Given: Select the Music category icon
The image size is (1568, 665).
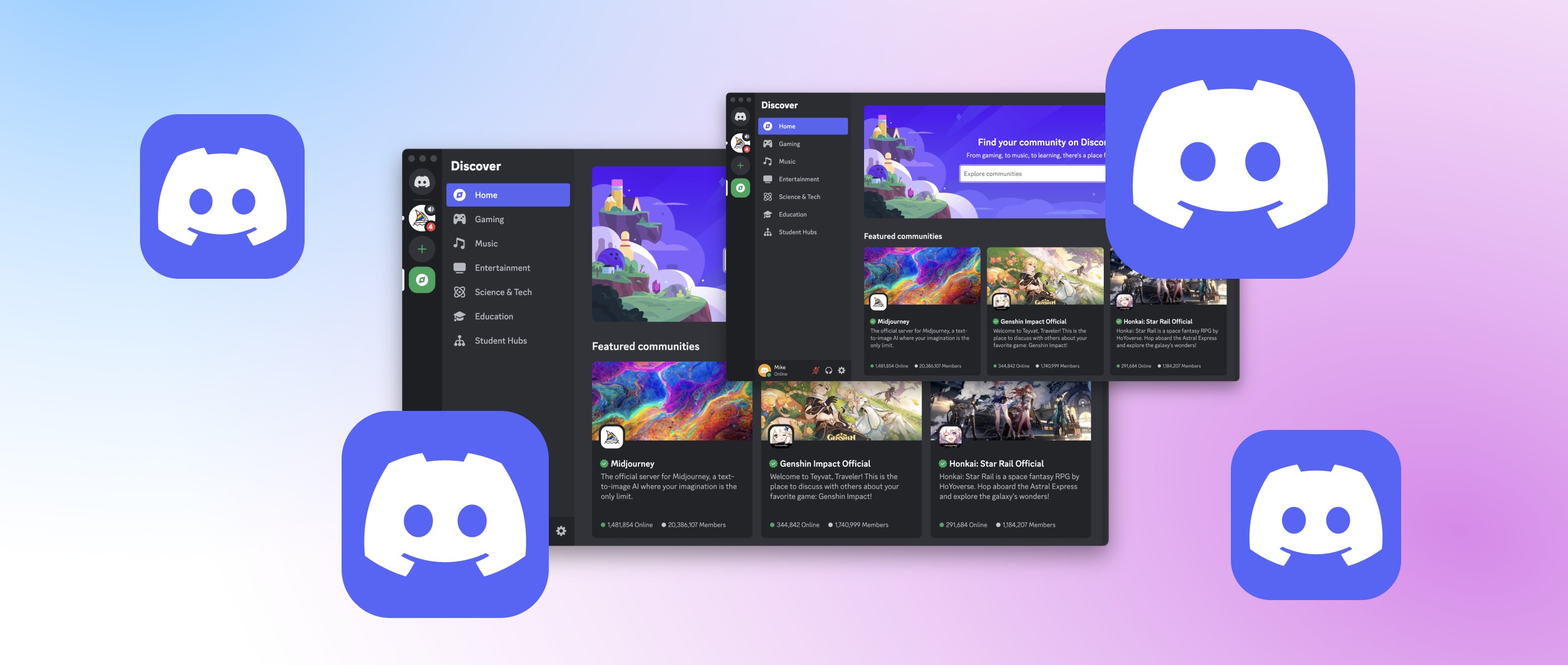Looking at the screenshot, I should [462, 243].
